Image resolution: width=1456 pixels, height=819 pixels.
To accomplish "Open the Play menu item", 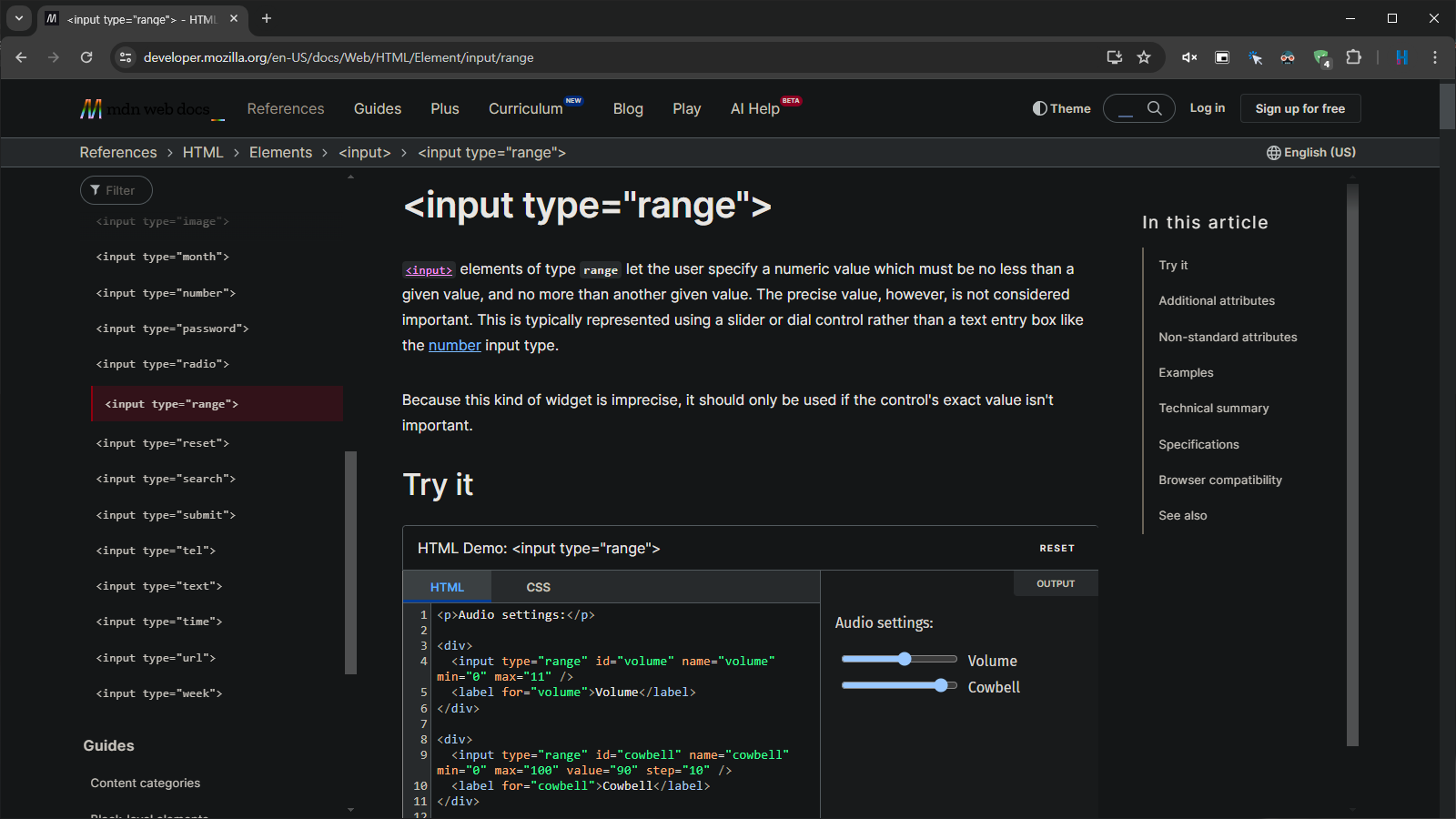I will click(x=687, y=108).
